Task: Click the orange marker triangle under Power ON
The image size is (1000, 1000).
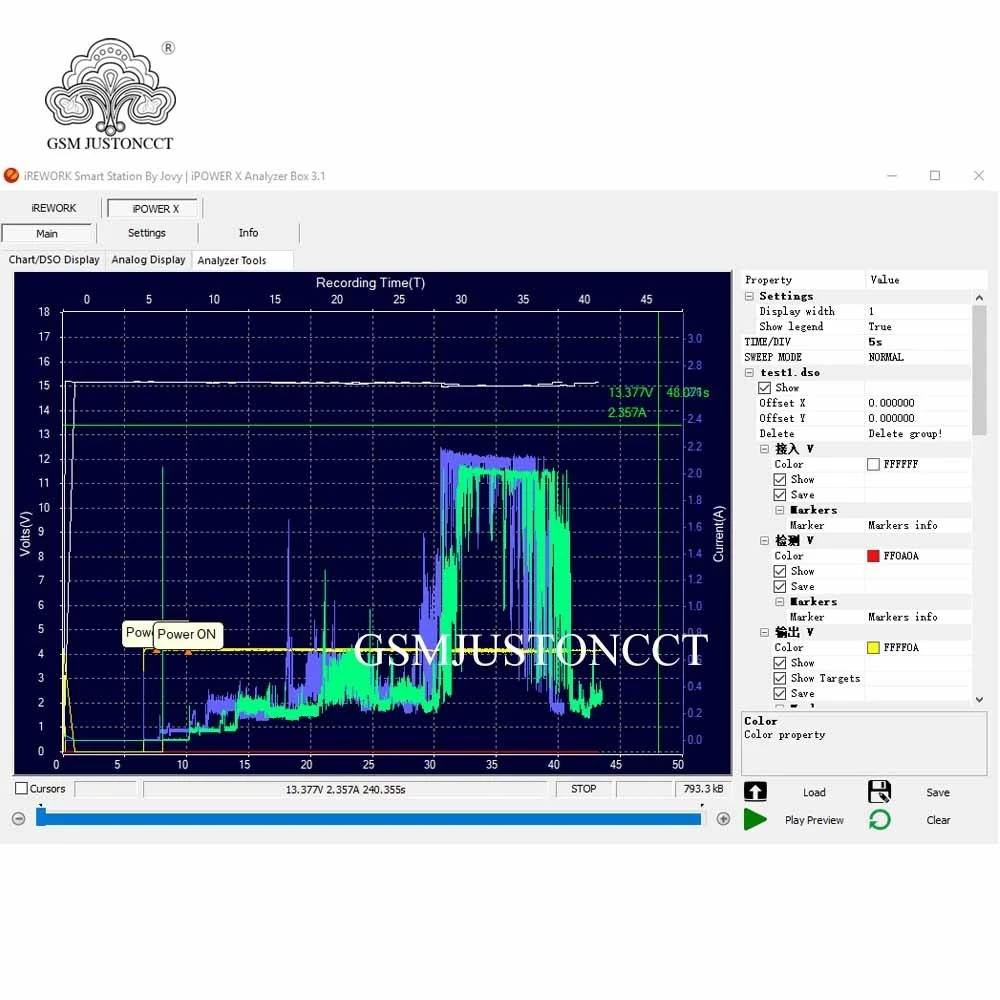Action: 188,652
